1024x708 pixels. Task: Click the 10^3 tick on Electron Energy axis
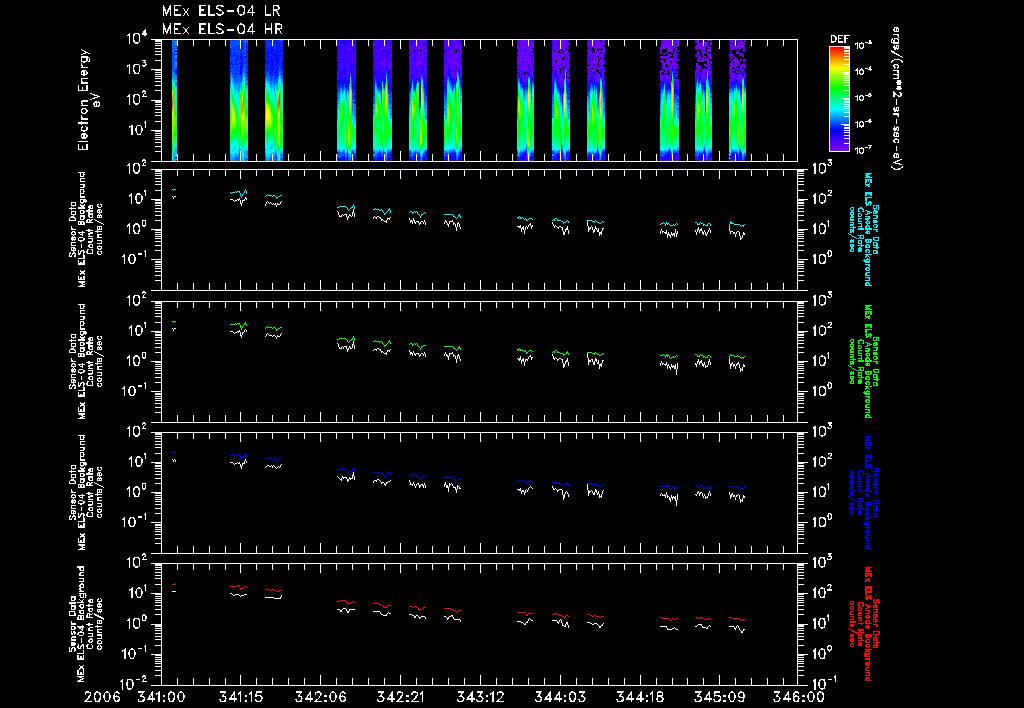pyautogui.click(x=137, y=70)
